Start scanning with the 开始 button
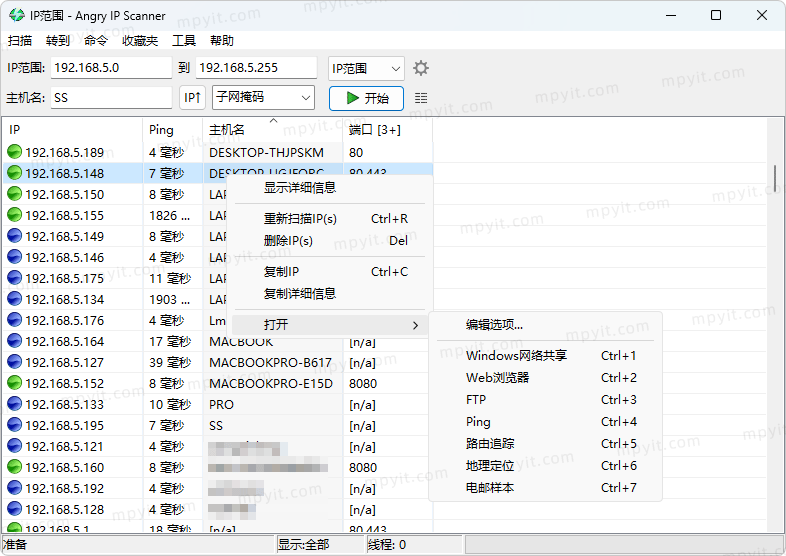Image resolution: width=786 pixels, height=556 pixels. tap(366, 98)
